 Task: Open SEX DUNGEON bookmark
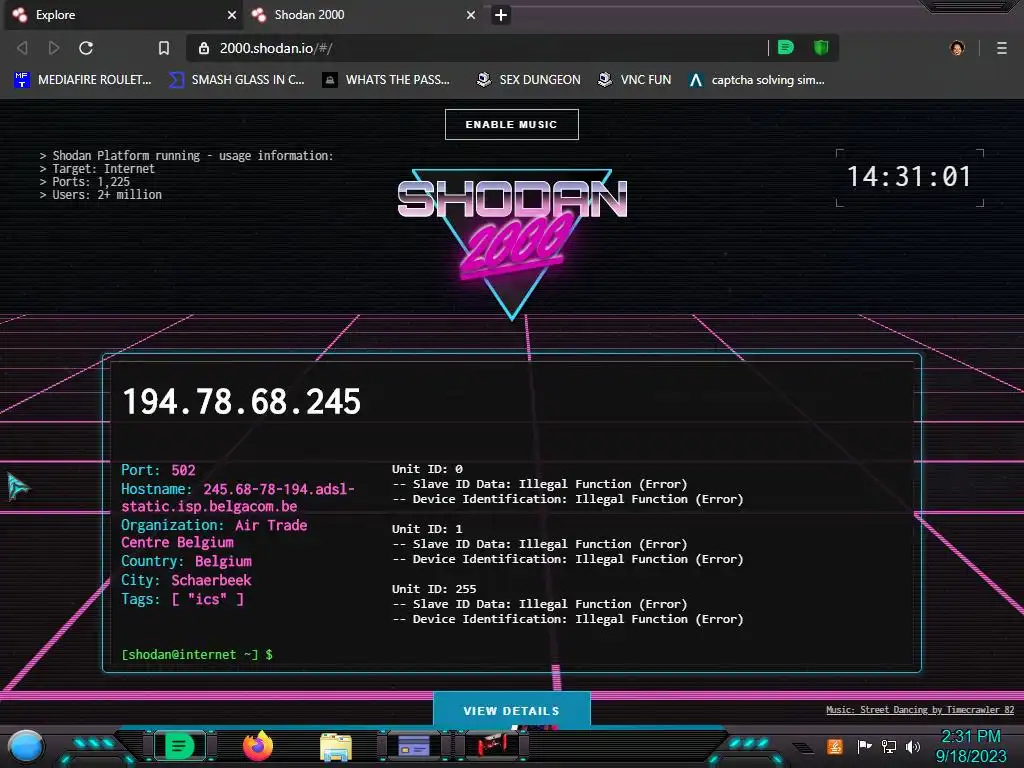point(528,80)
